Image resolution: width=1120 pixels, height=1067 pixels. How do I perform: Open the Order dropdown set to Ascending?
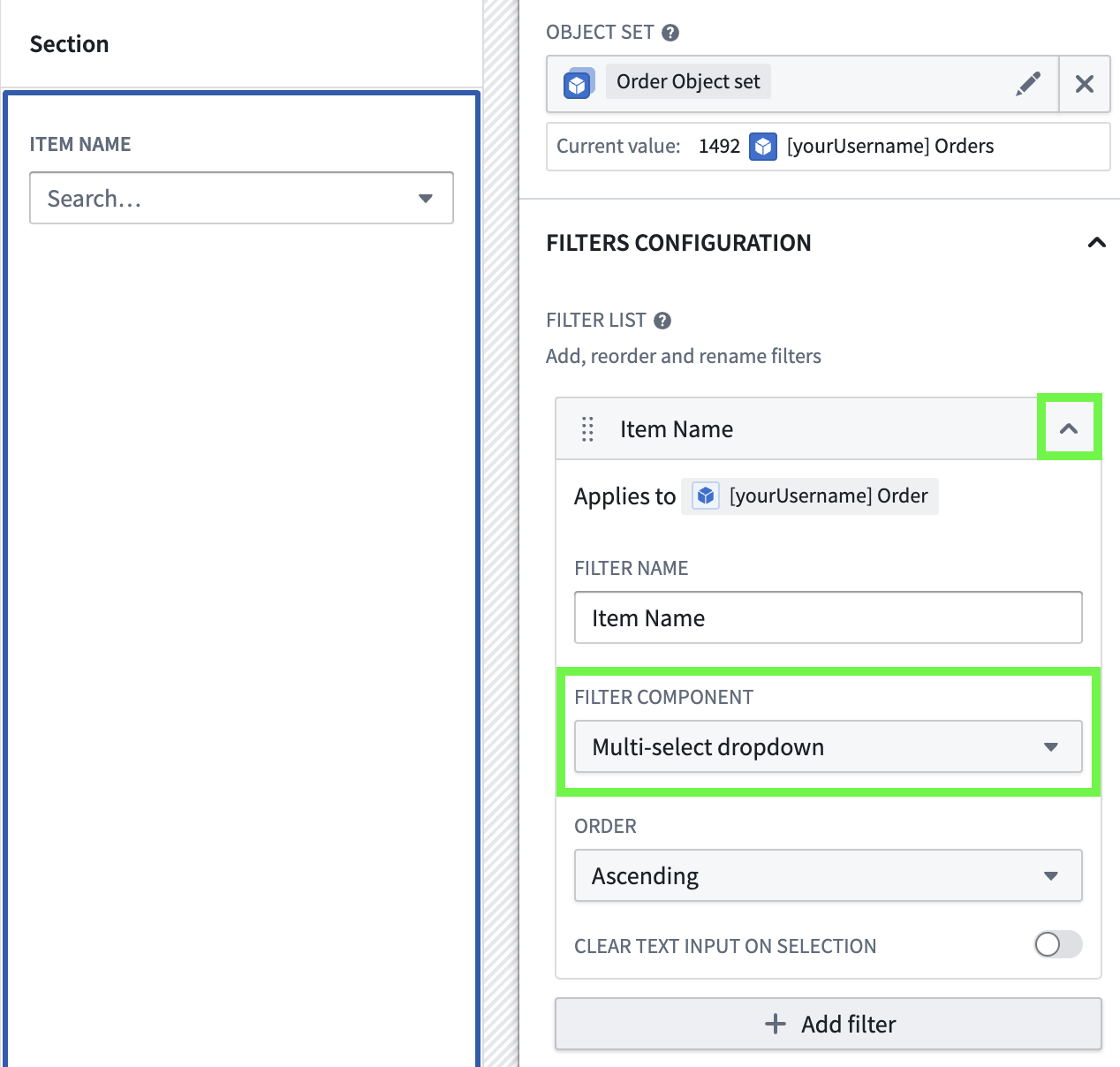[x=828, y=876]
